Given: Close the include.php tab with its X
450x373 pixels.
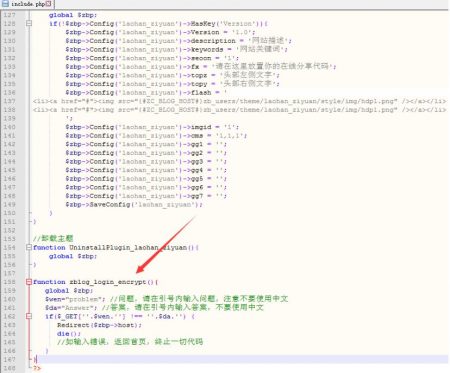Looking at the screenshot, I should (49, 4).
